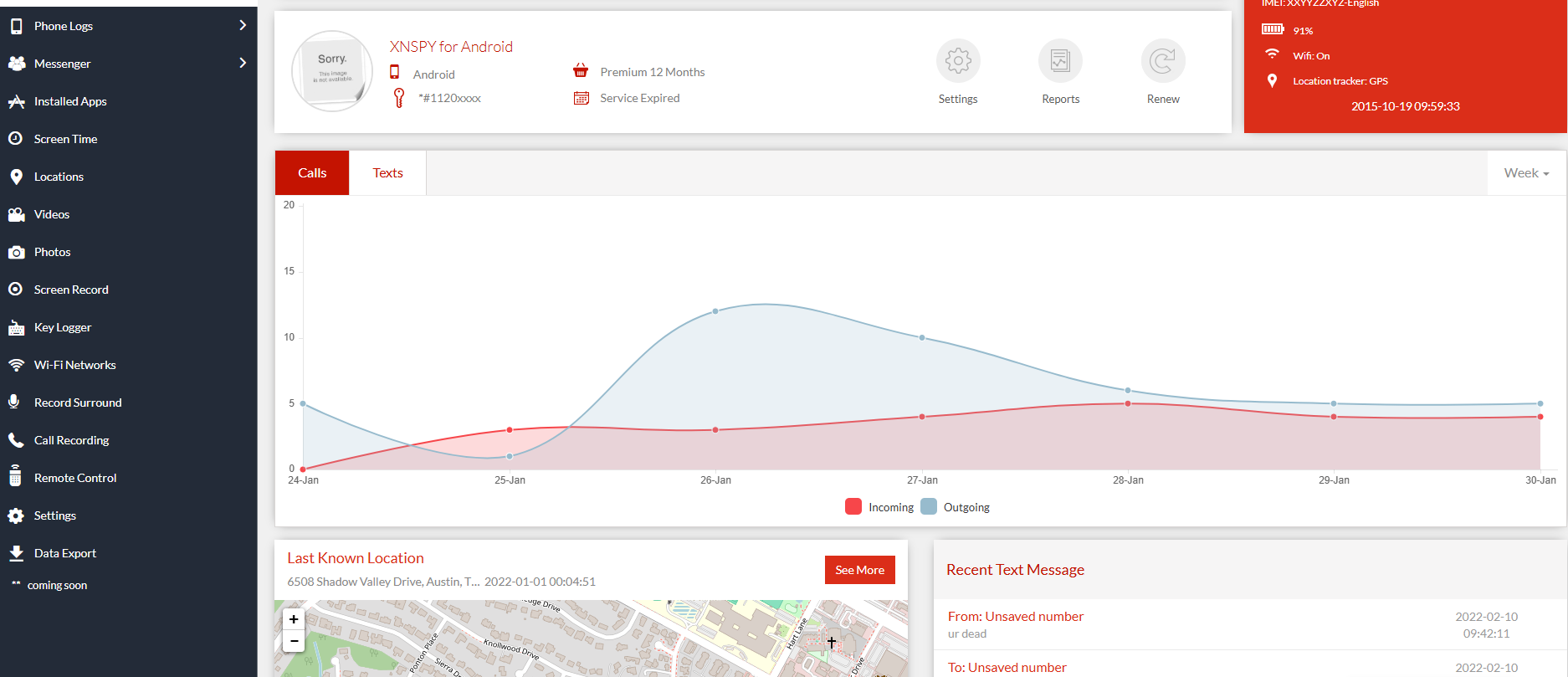
Task: Toggle Outgoing series in chart legend
Action: pos(956,507)
